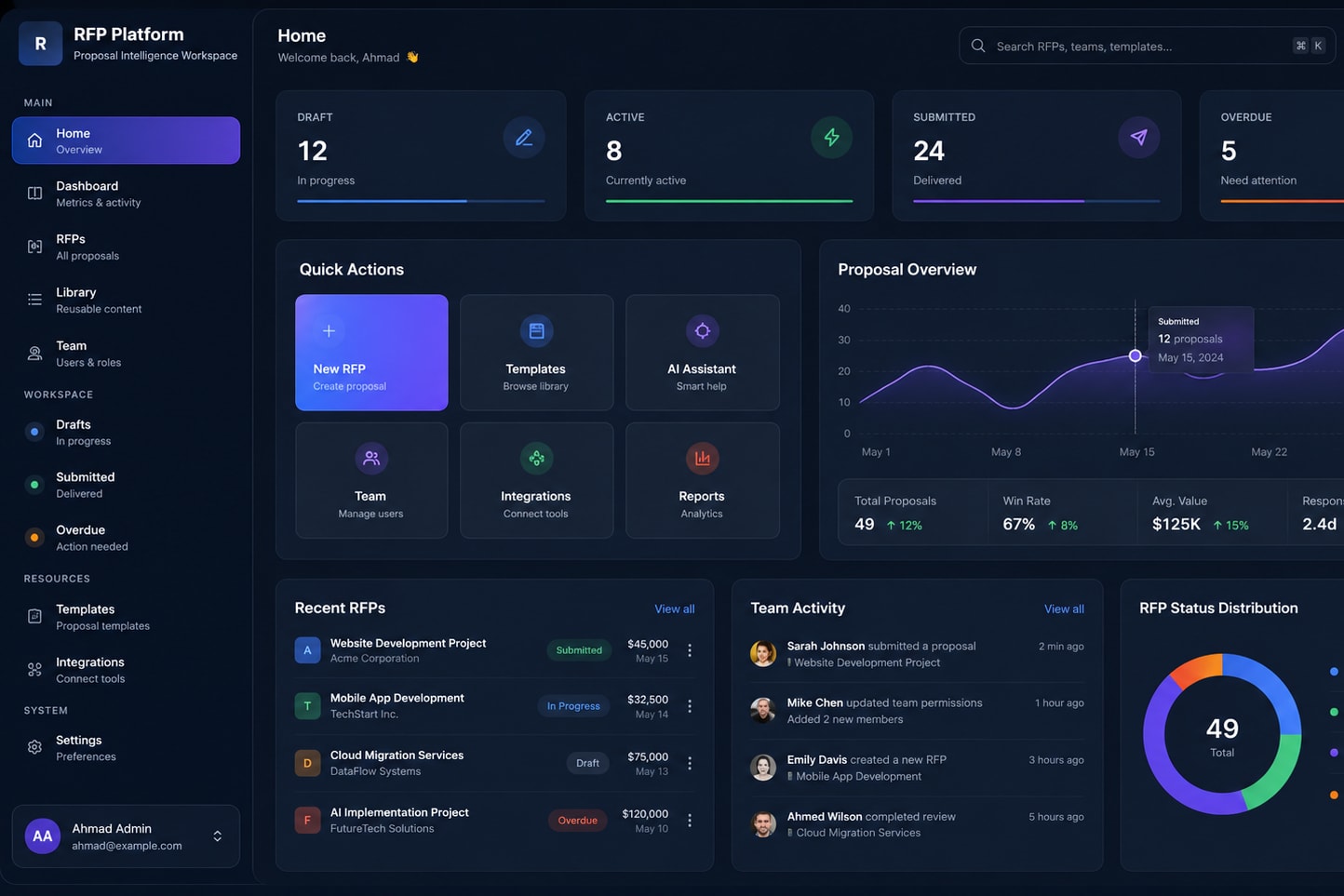Select Overdue Action needed in sidebar
Viewport: 1344px width, 896px height.
point(126,538)
